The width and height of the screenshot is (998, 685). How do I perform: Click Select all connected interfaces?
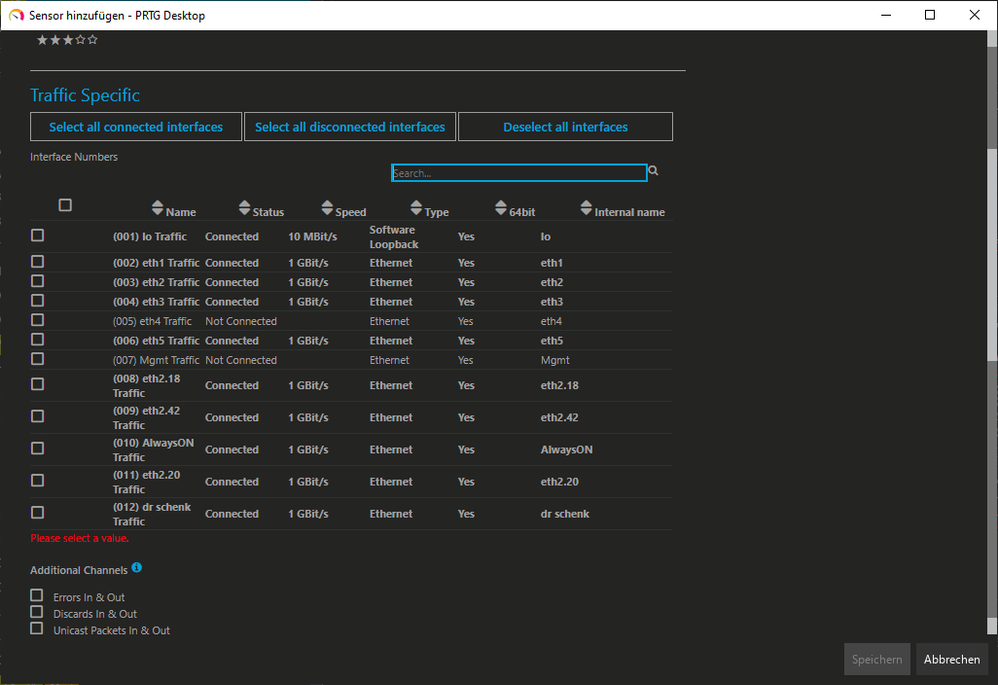(136, 127)
